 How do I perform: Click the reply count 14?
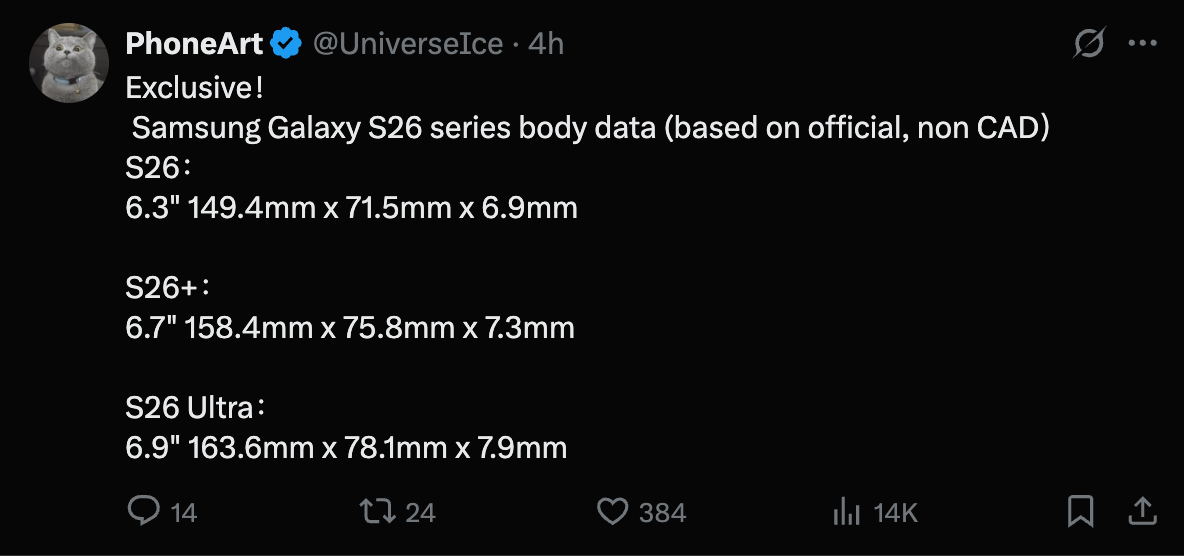(x=184, y=513)
